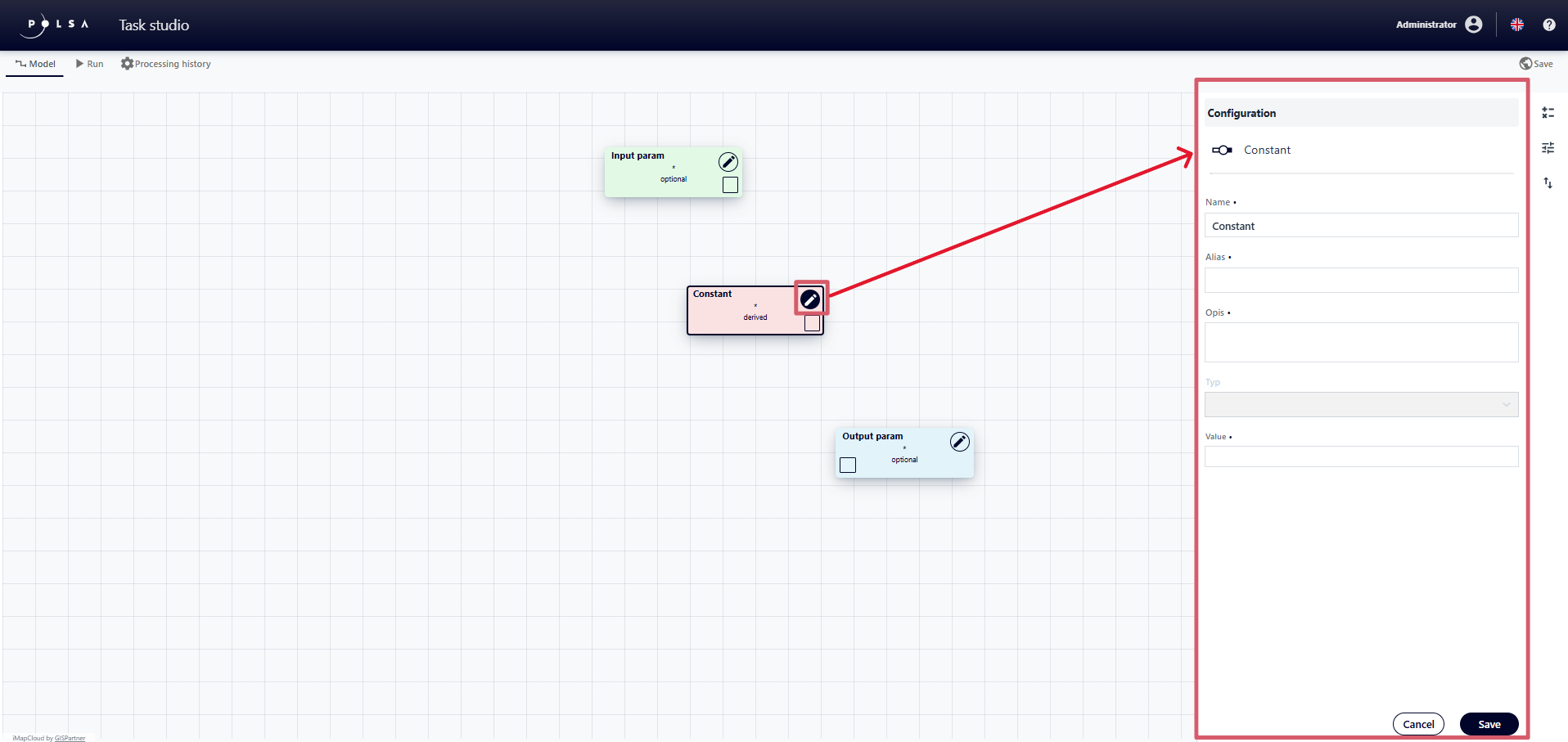The height and width of the screenshot is (742, 1568).
Task: Click the Value input field in Configuration
Action: 1360,456
